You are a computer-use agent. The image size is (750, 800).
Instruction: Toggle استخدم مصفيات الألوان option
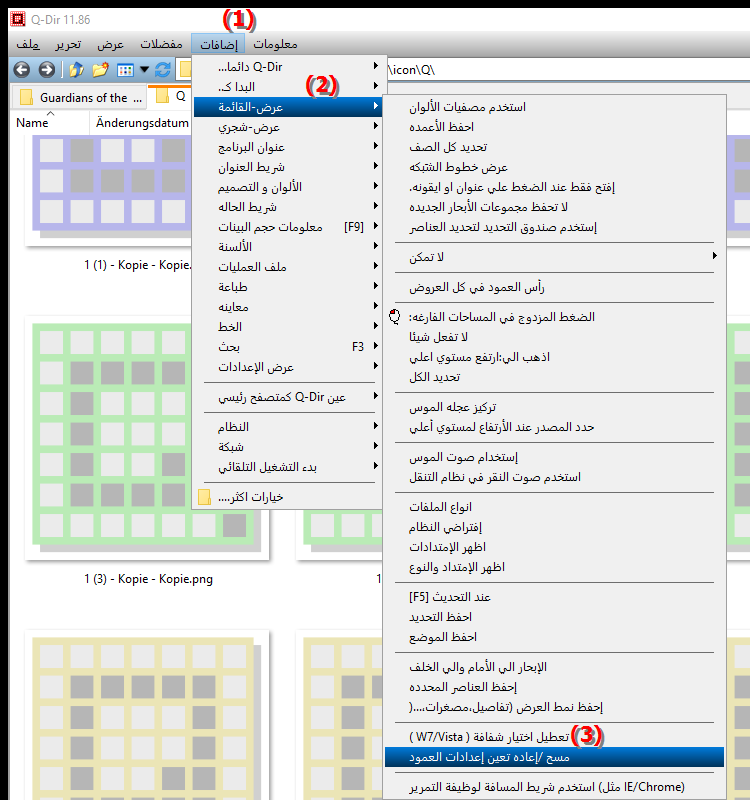pos(469,107)
